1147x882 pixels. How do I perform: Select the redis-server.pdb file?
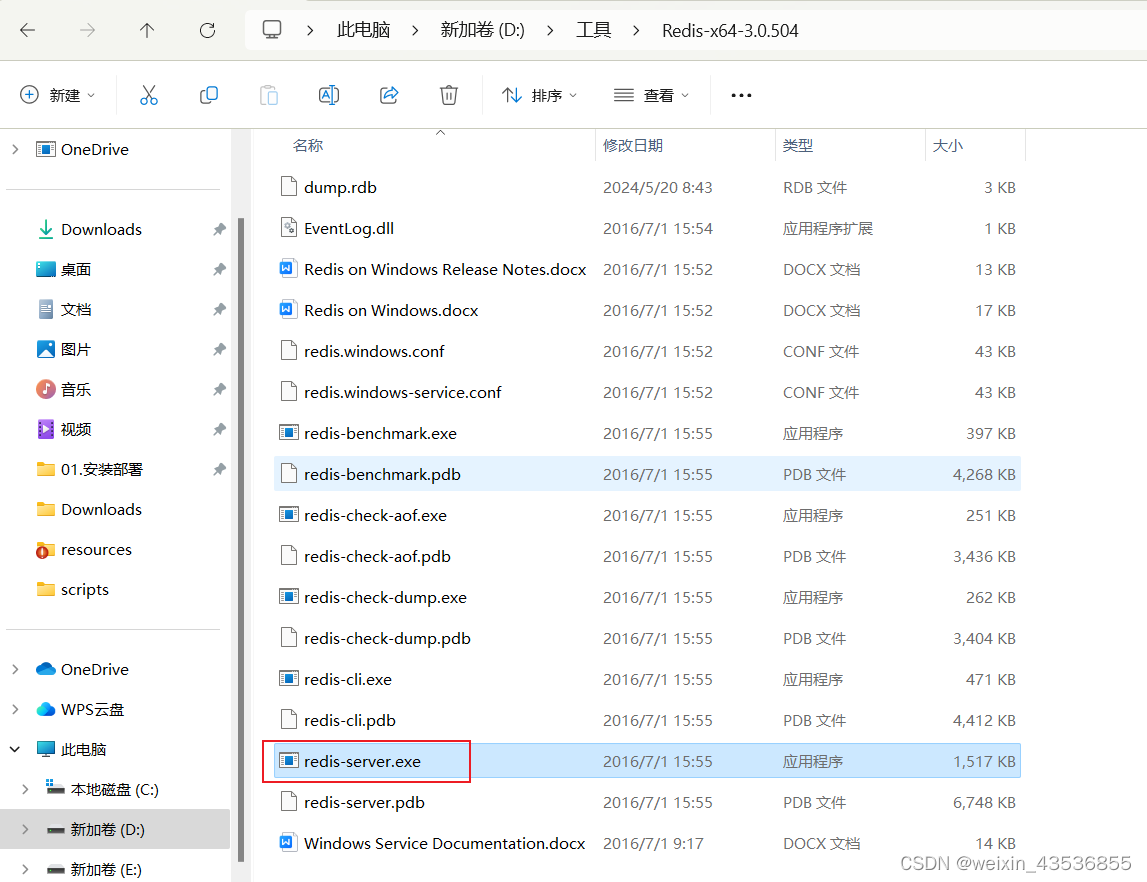(647, 802)
